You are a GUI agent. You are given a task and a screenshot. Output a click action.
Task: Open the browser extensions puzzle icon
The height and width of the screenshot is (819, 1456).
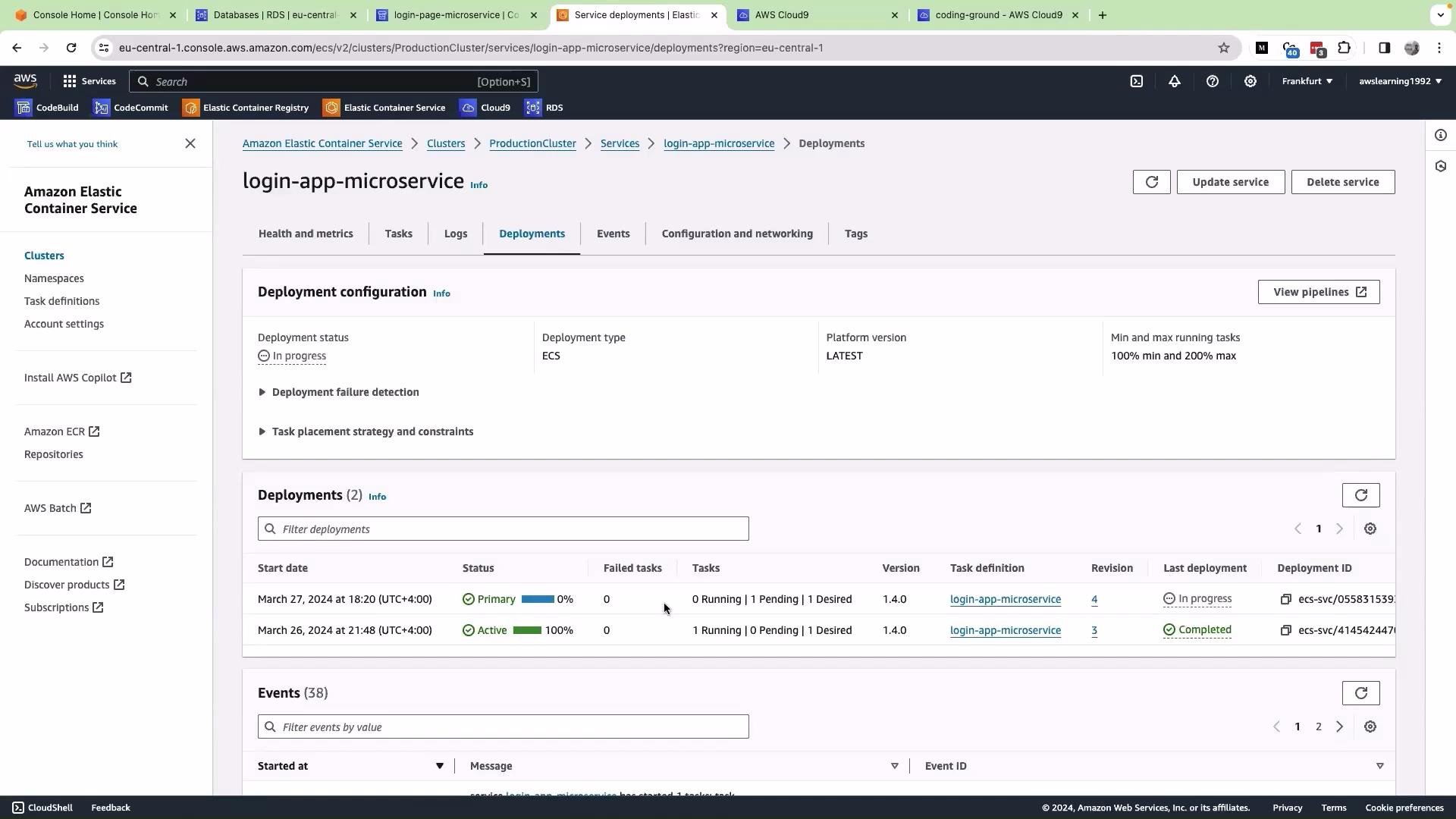pyautogui.click(x=1344, y=48)
